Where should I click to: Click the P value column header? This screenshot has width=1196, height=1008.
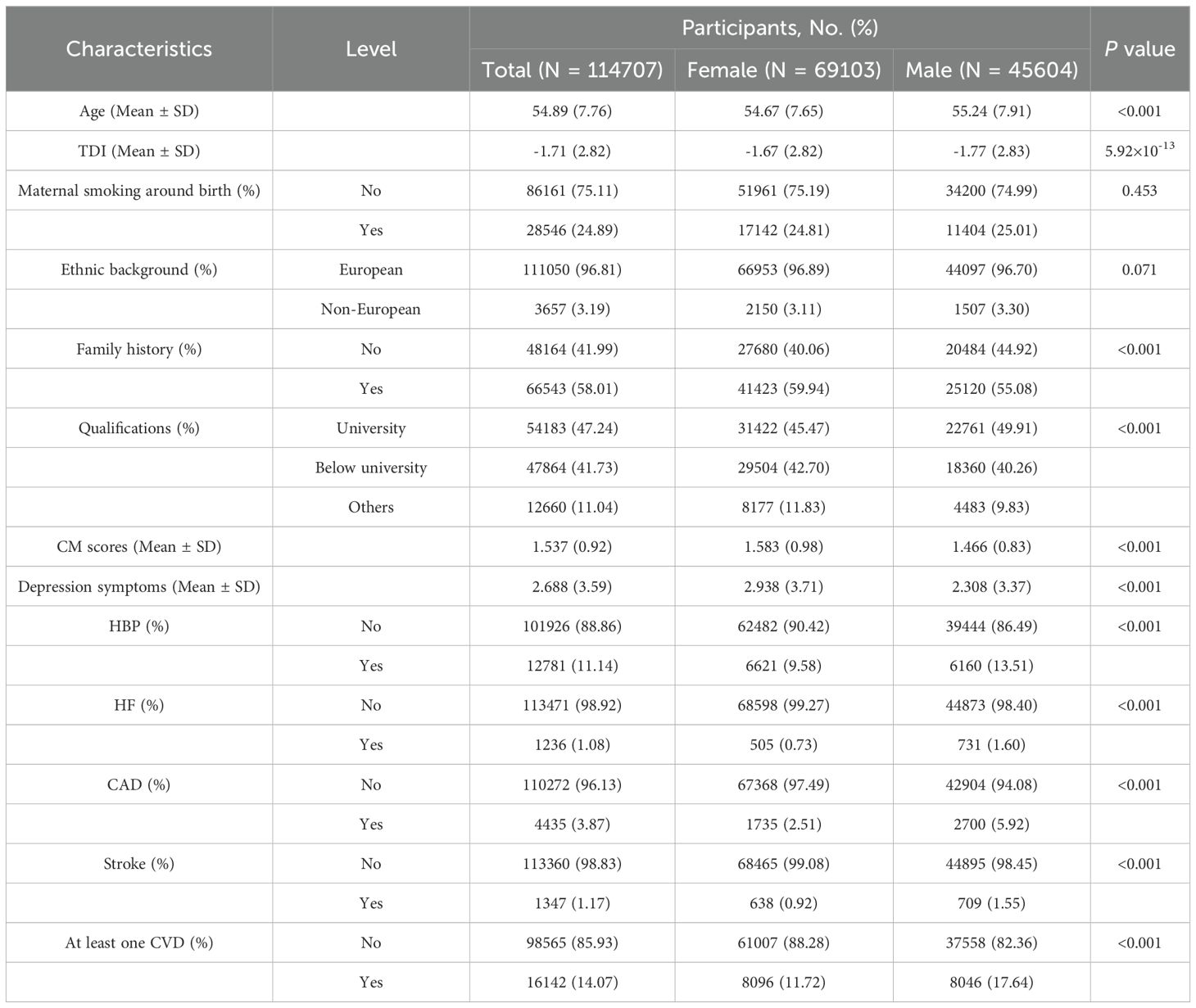[x=1139, y=49]
